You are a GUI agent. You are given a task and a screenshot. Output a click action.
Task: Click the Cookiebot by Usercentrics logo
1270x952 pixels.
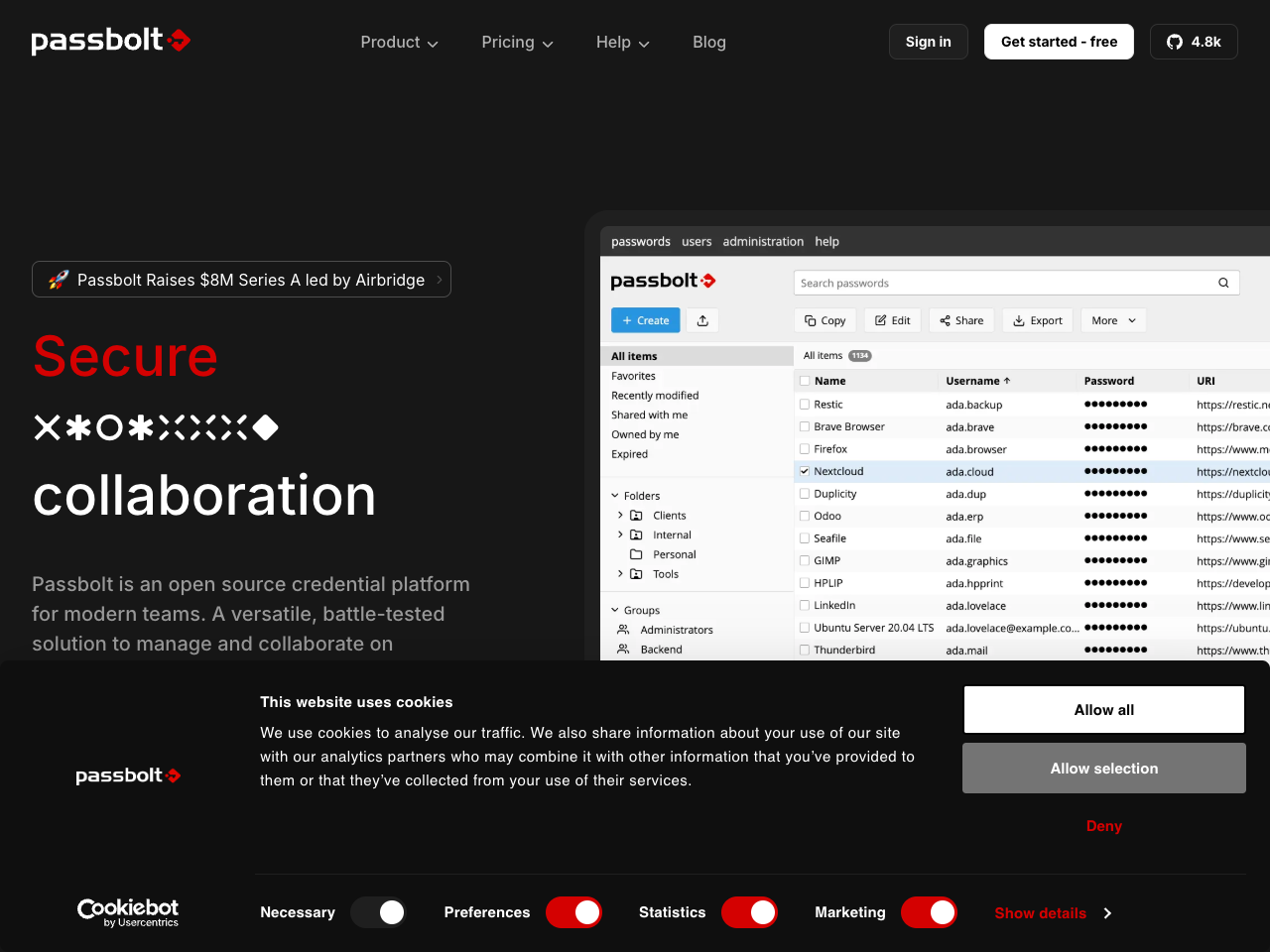point(128,912)
